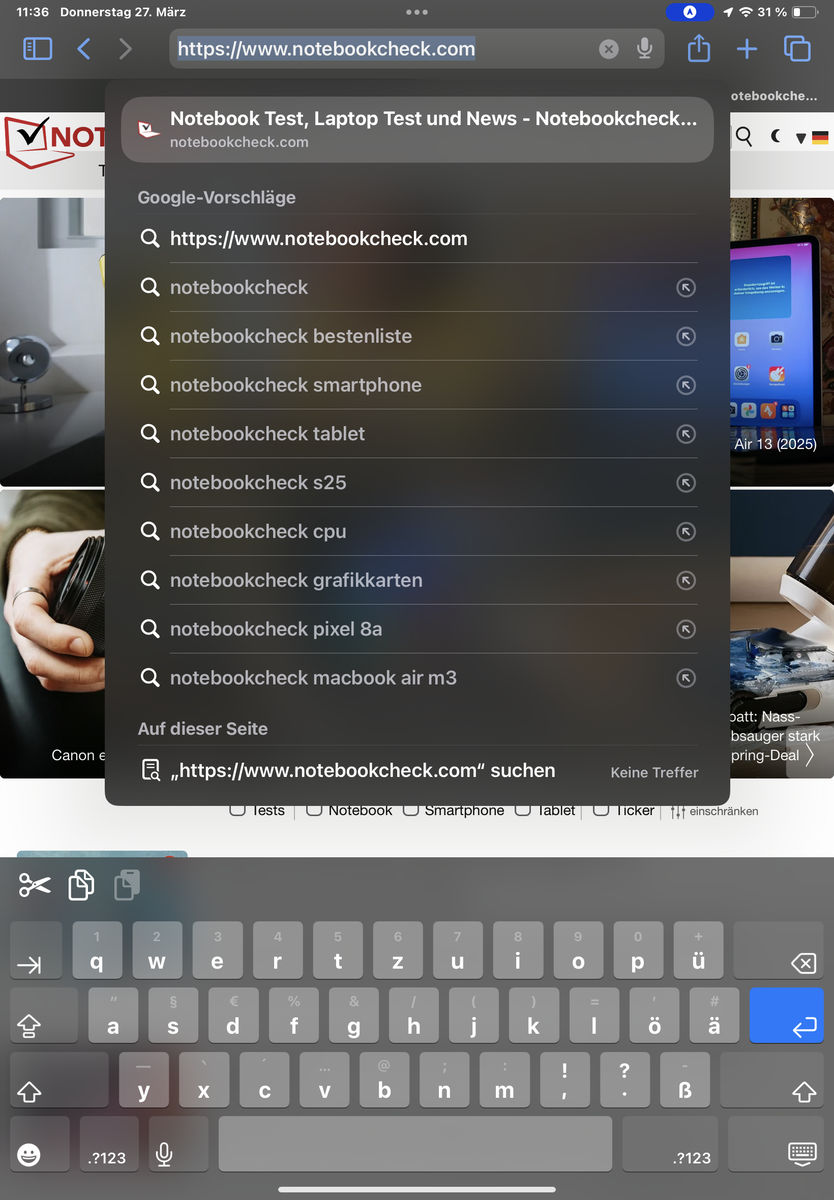Open a new tab with plus icon
834x1200 pixels.
[746, 48]
